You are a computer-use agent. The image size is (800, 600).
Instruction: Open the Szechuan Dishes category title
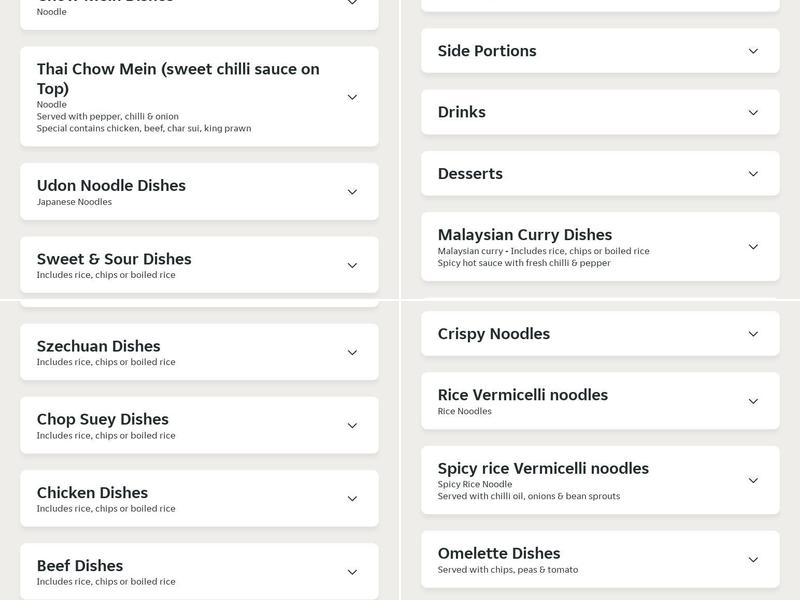[98, 346]
